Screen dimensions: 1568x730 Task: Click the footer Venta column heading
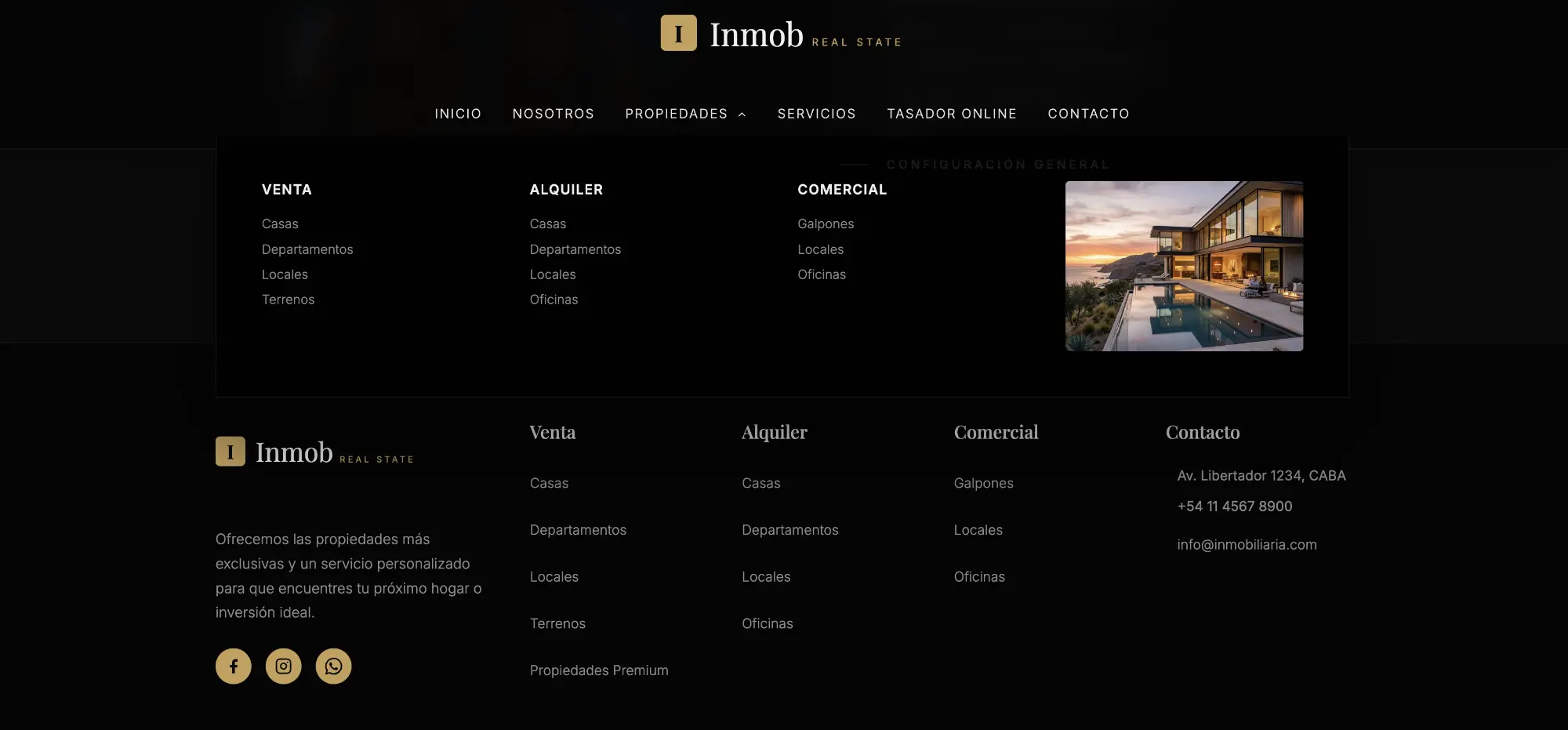point(553,432)
